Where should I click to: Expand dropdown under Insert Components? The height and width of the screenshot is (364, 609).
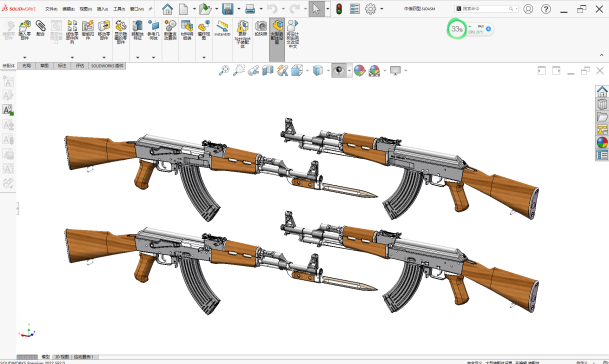coord(24,57)
